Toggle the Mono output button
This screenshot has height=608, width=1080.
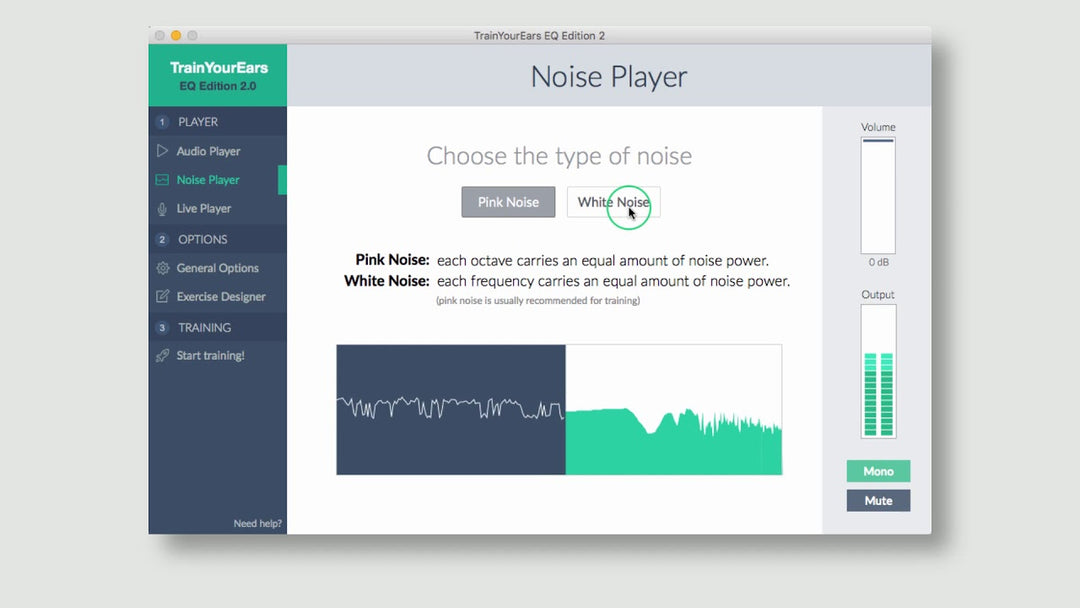coord(878,471)
